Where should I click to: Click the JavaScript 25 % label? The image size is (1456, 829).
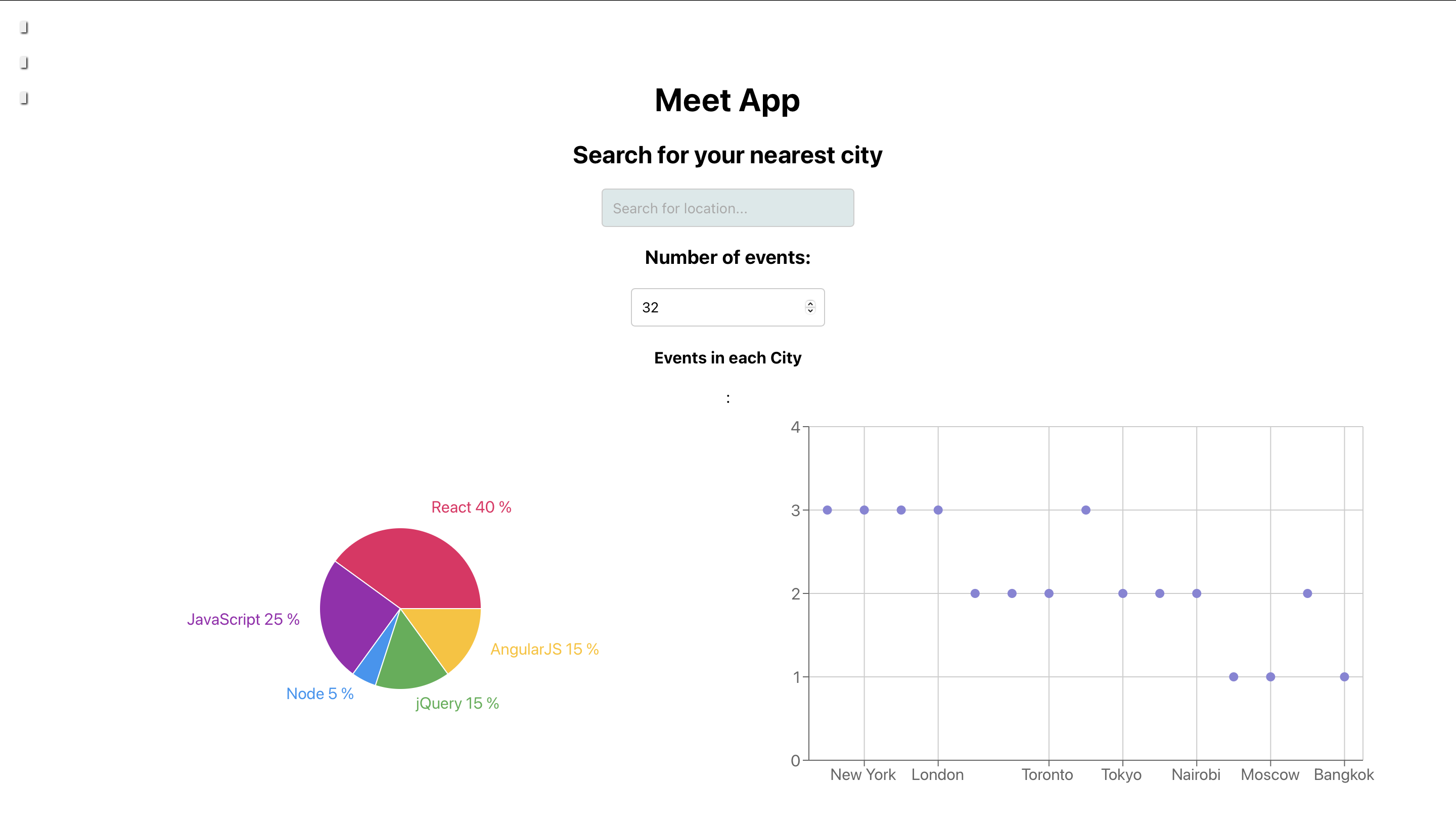point(243,619)
